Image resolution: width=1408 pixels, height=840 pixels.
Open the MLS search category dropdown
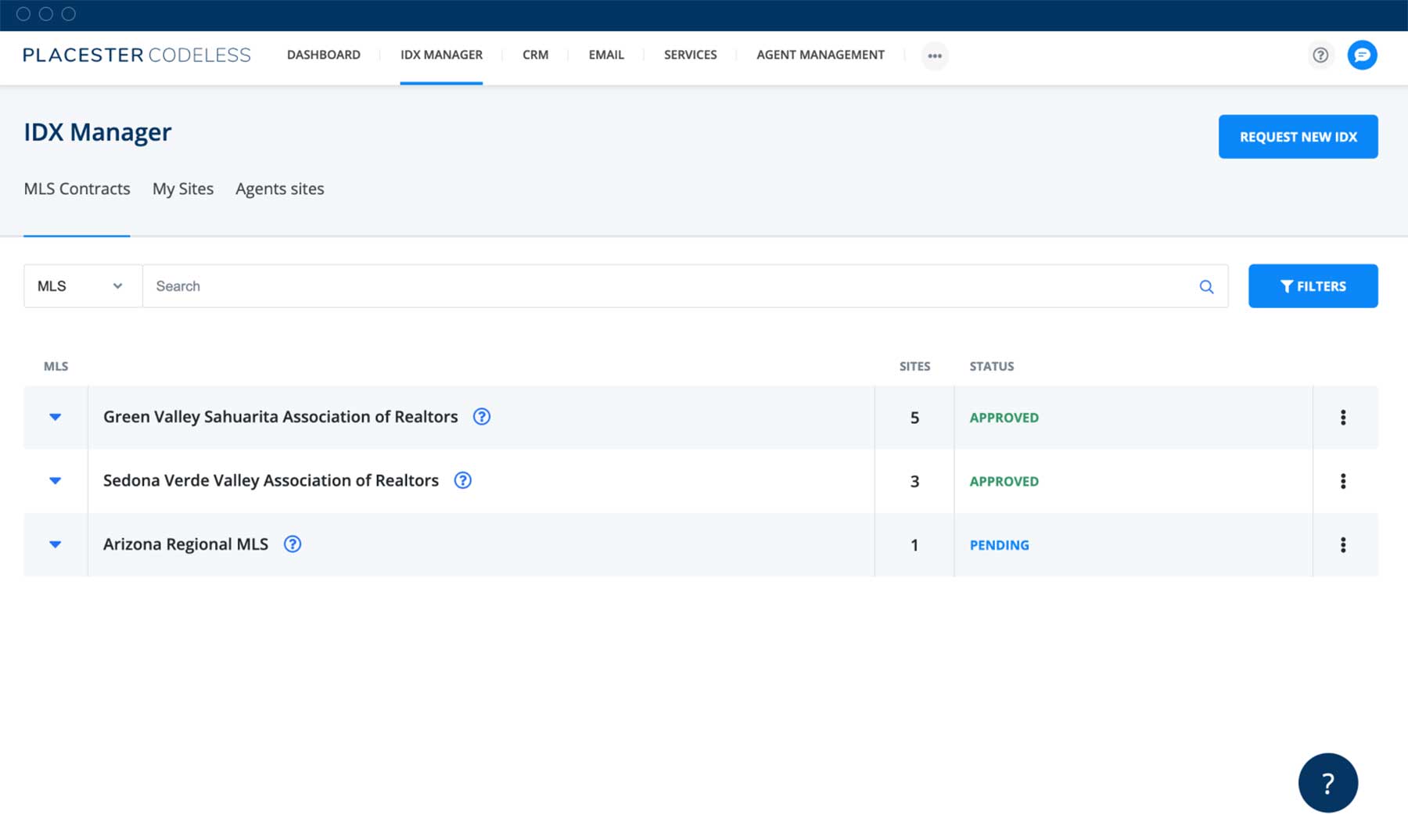tap(82, 286)
